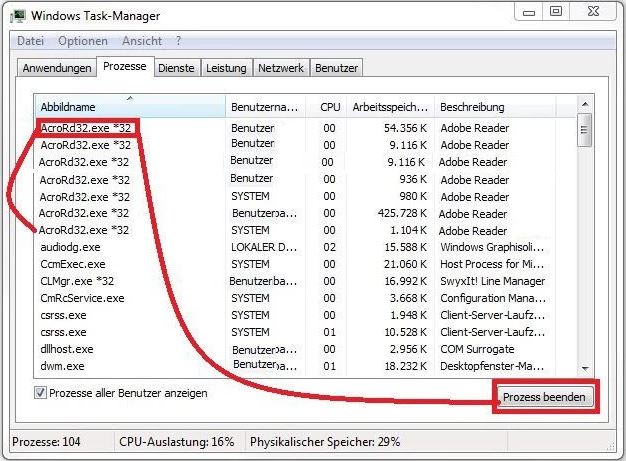The width and height of the screenshot is (626, 461).
Task: Open the question mark help menu
Action: coord(179,41)
